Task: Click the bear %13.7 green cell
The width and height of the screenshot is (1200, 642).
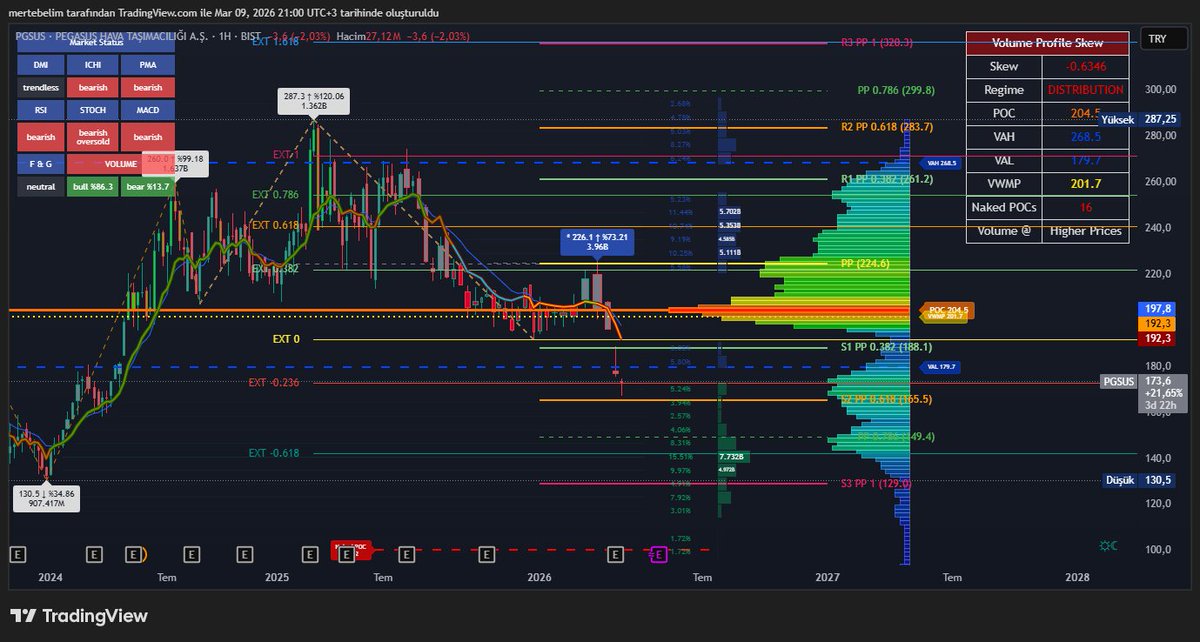Action: [x=147, y=186]
